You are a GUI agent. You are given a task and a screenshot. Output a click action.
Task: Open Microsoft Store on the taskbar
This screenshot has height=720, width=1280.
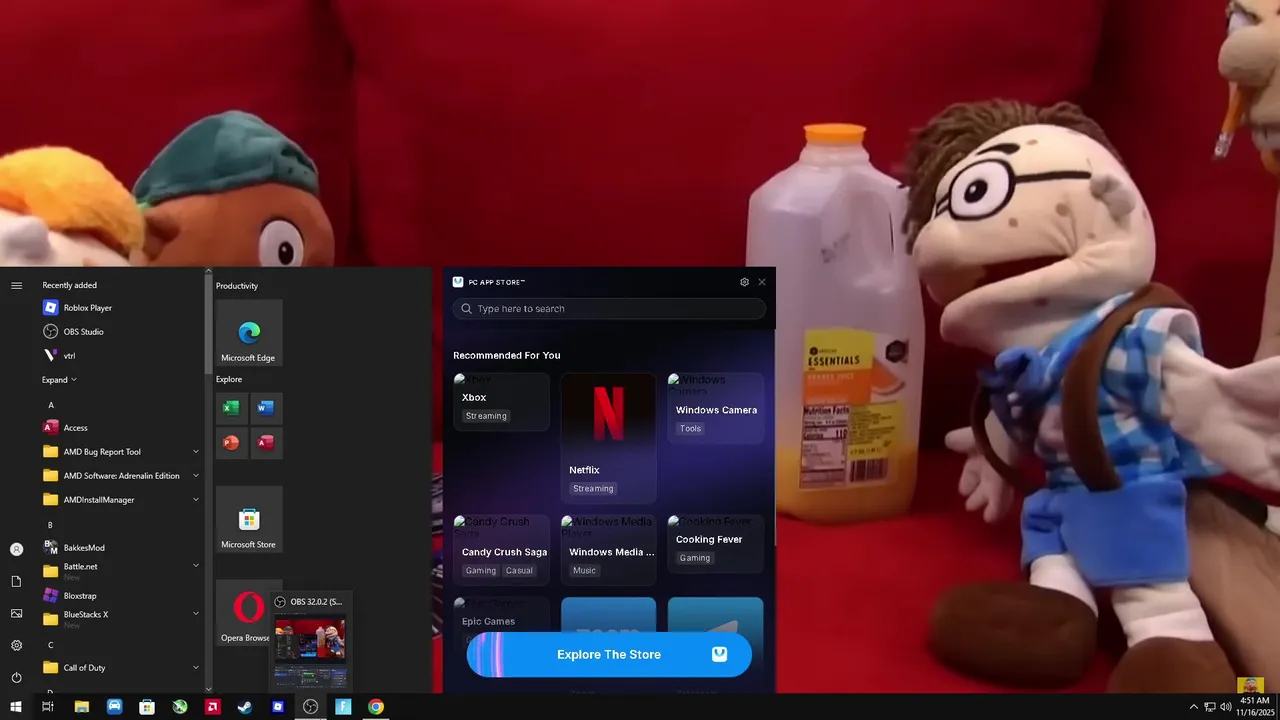coord(147,707)
